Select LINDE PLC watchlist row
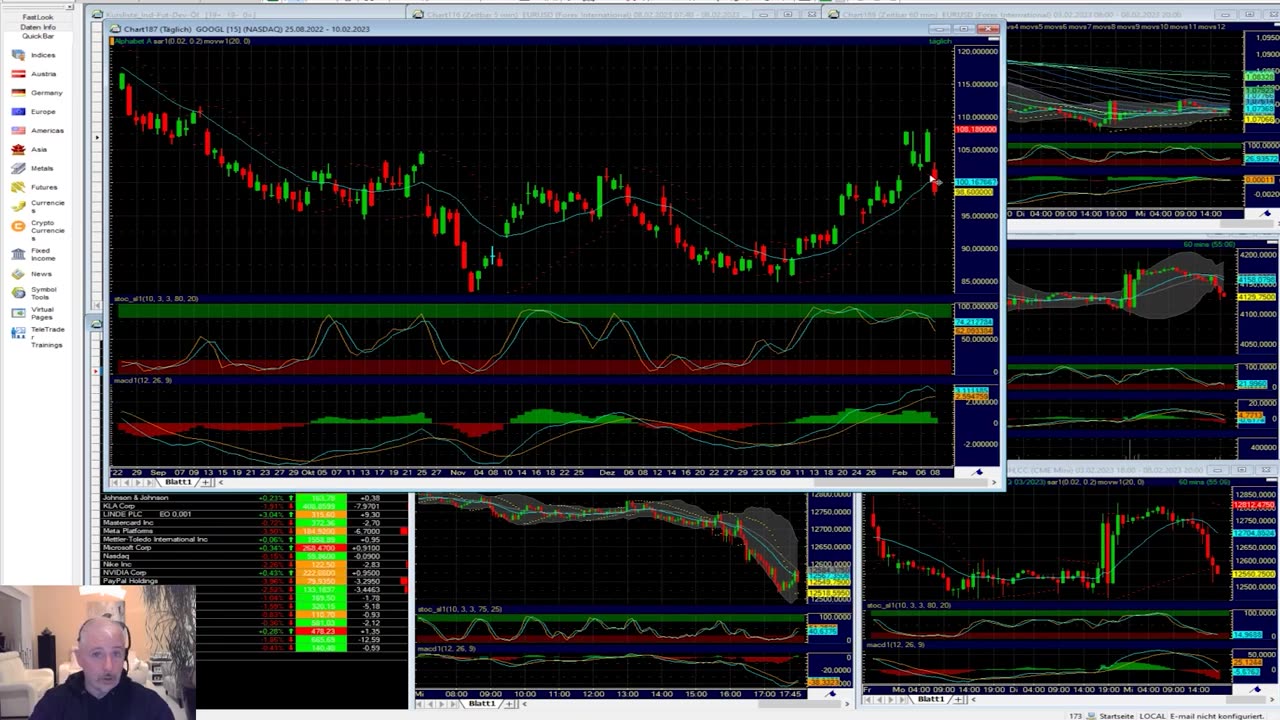This screenshot has height=720, width=1280. pos(255,514)
